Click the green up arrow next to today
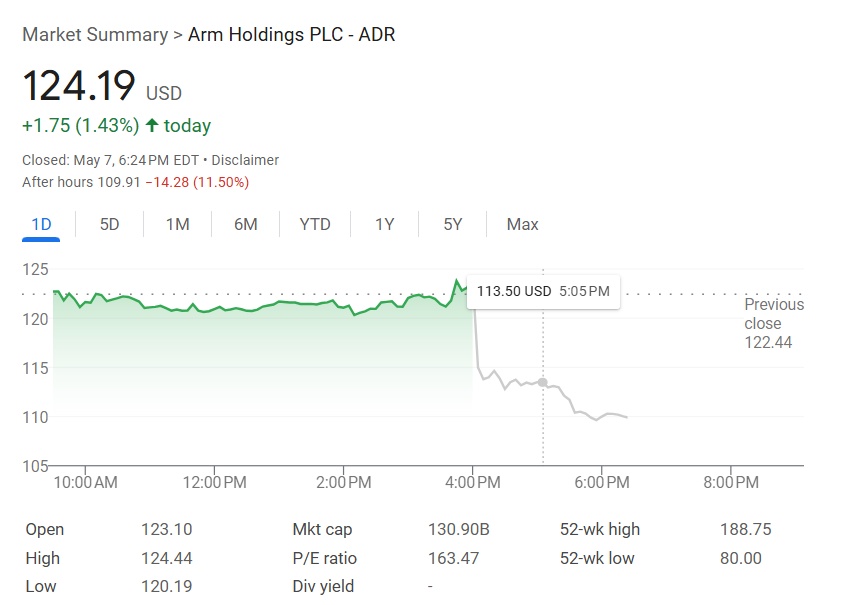This screenshot has width=853, height=605. (x=152, y=126)
